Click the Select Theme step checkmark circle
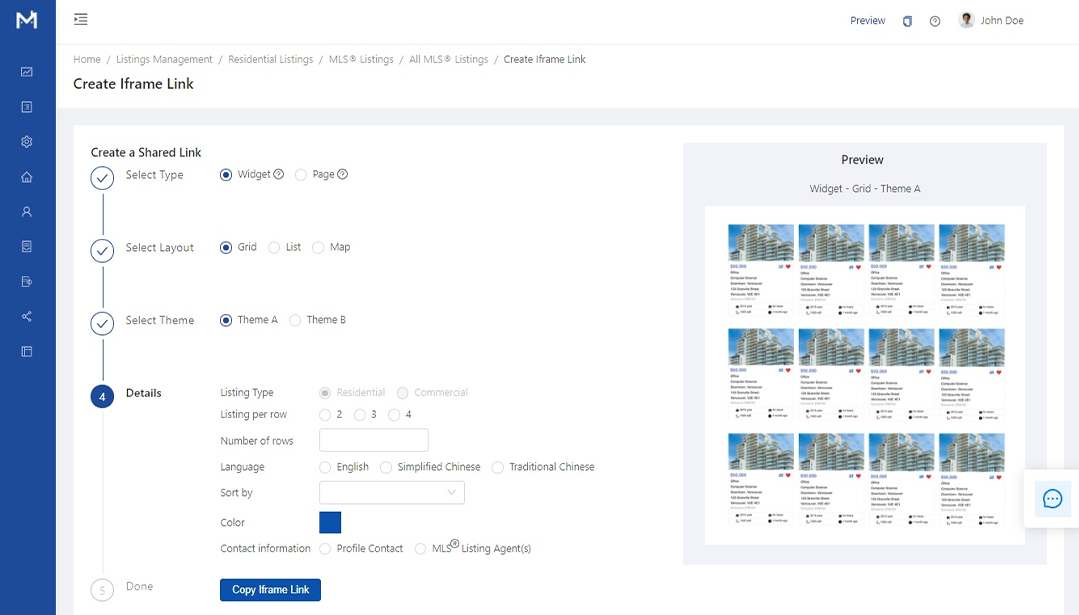1079x615 pixels. coord(103,323)
